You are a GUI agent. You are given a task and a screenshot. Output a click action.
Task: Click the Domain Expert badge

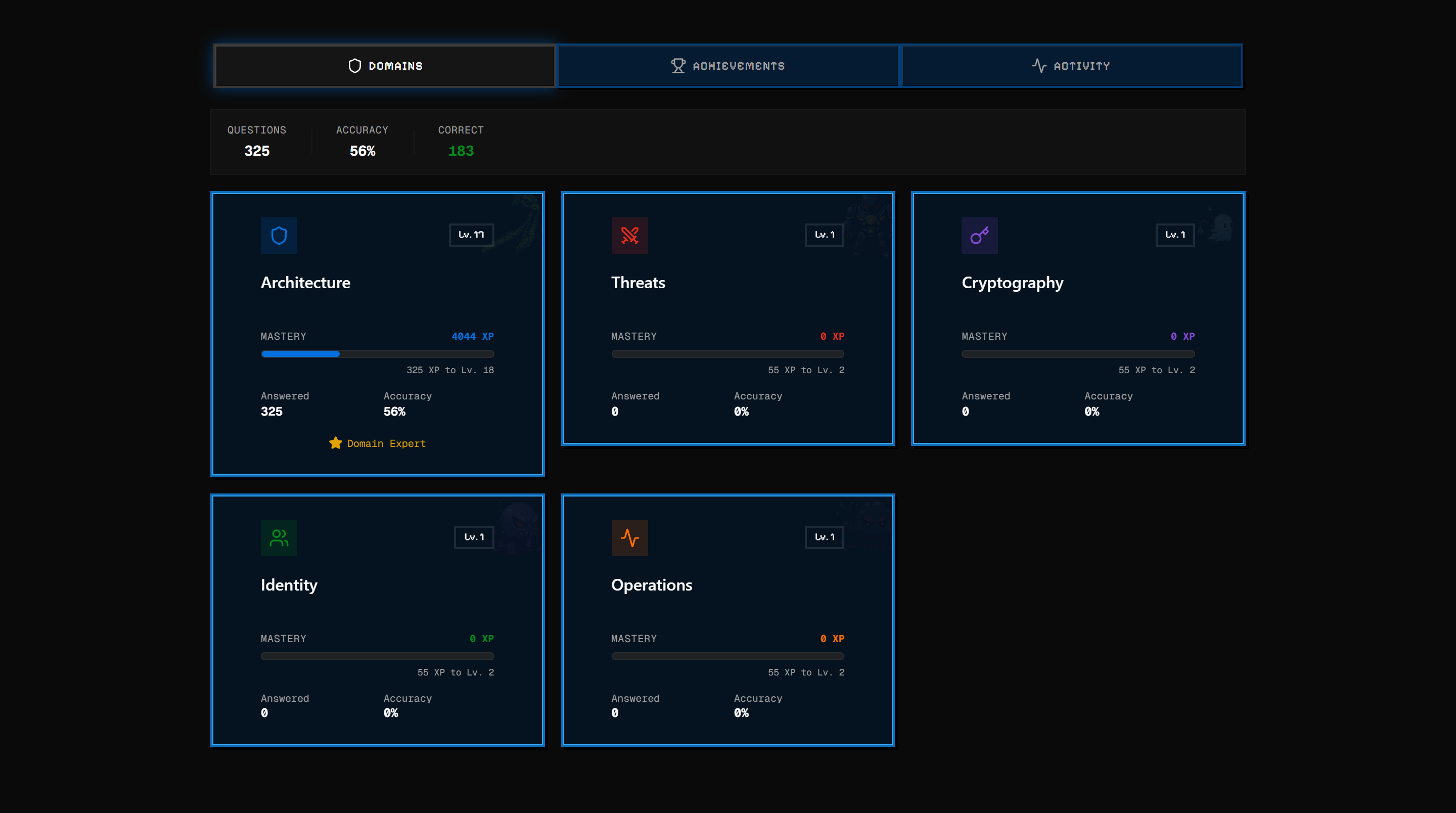pyautogui.click(x=377, y=443)
